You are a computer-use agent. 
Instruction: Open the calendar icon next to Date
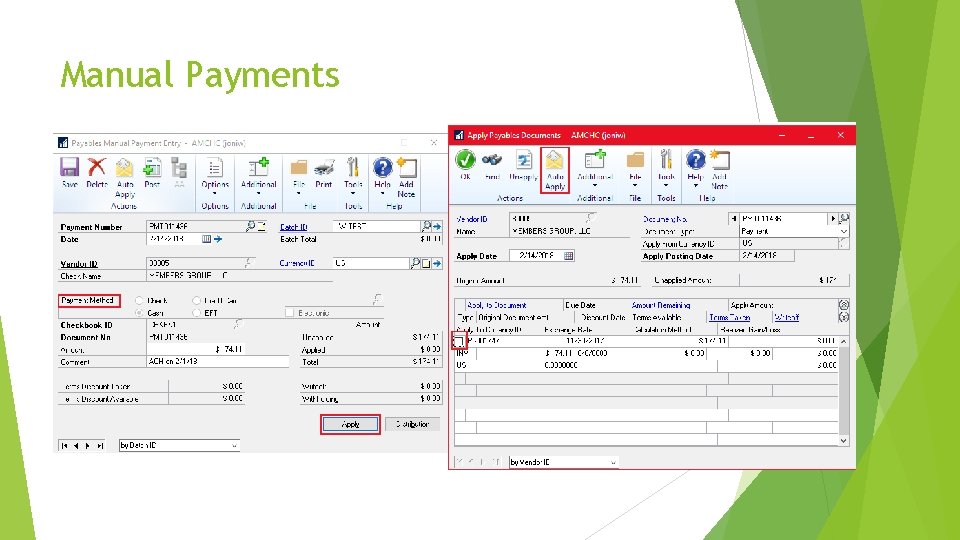click(x=206, y=239)
